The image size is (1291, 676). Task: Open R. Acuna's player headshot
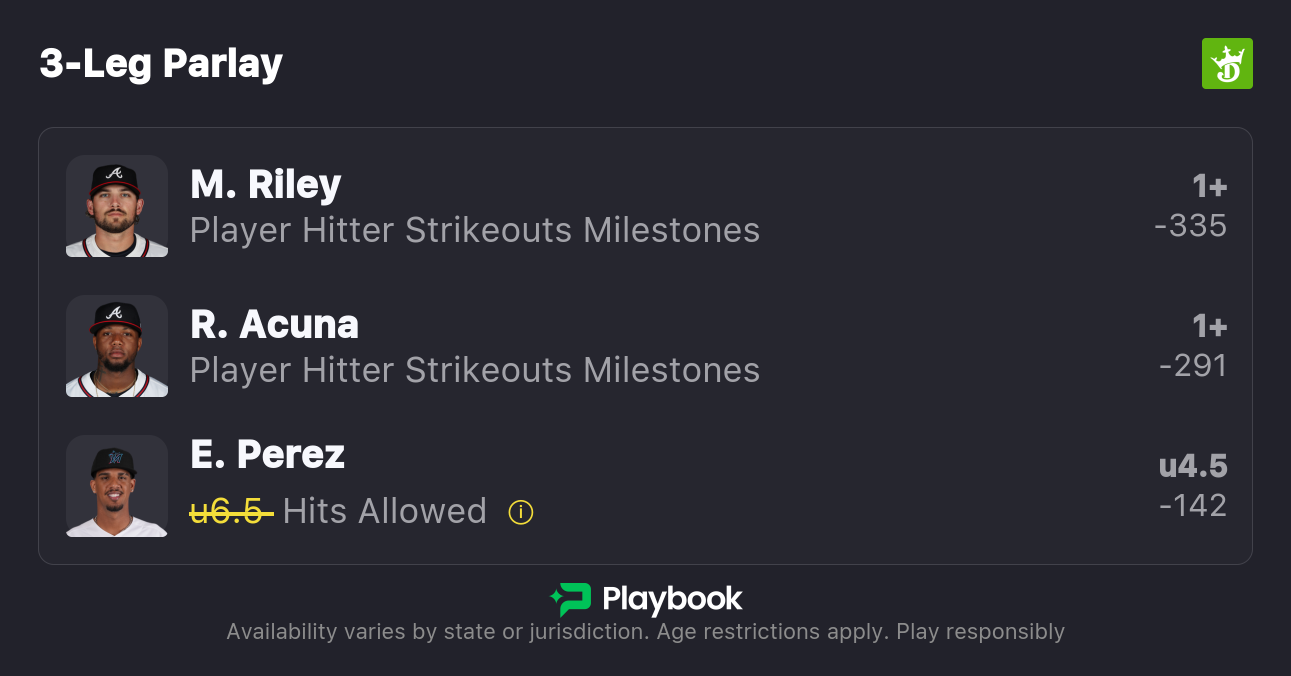(117, 346)
